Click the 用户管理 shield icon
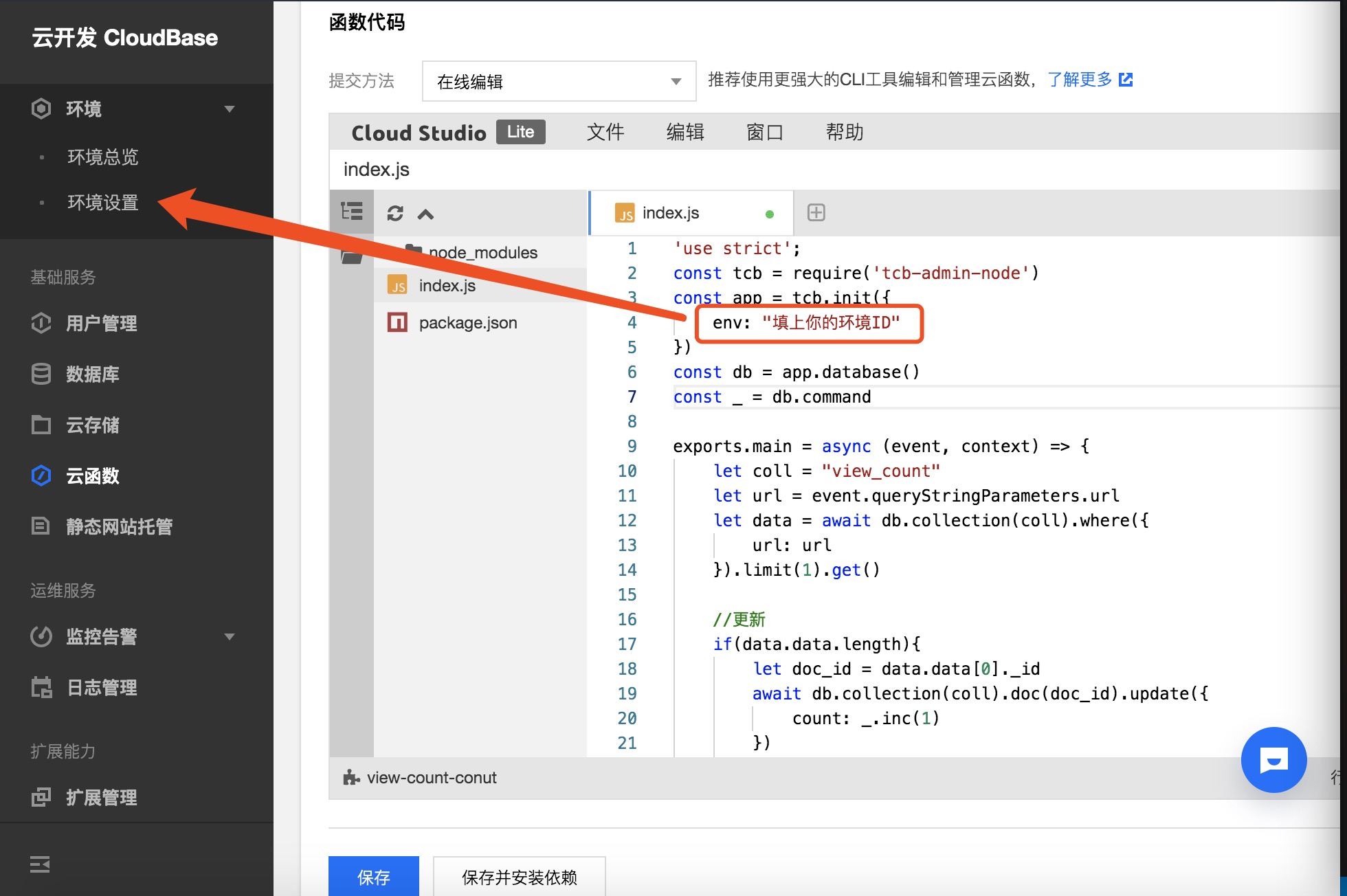 pyautogui.click(x=41, y=323)
